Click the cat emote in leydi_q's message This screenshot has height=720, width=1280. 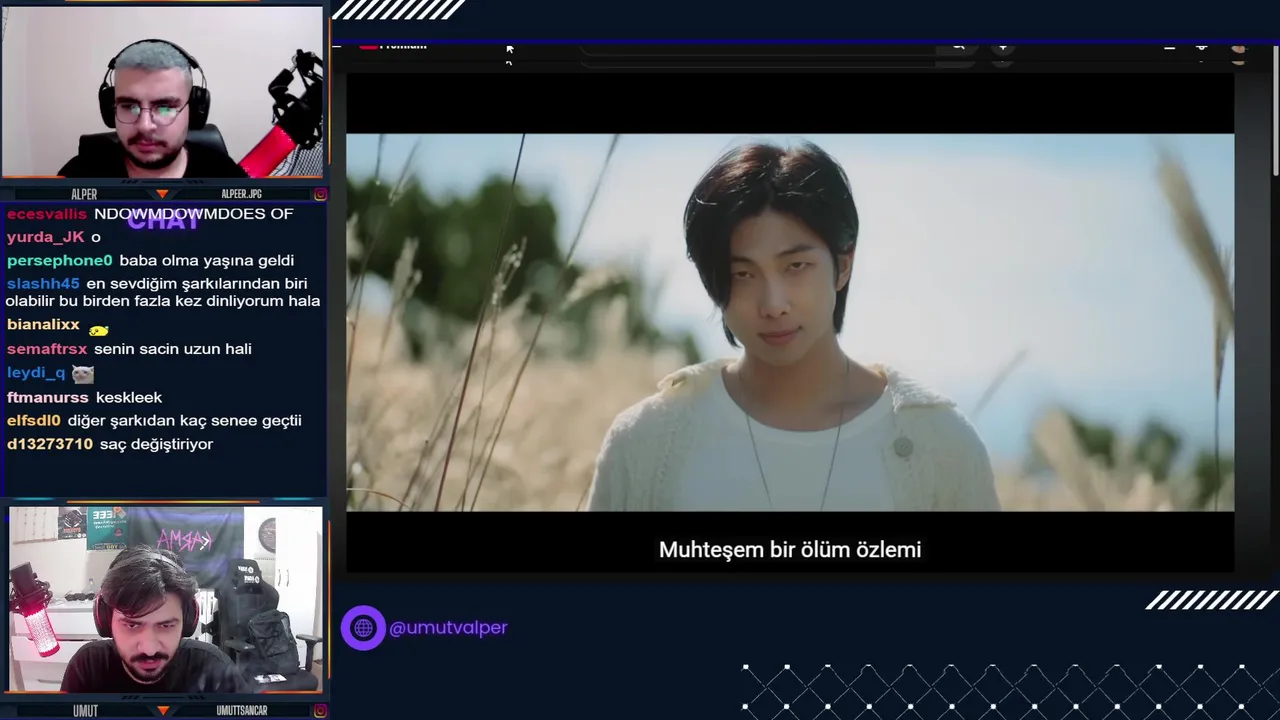(83, 374)
